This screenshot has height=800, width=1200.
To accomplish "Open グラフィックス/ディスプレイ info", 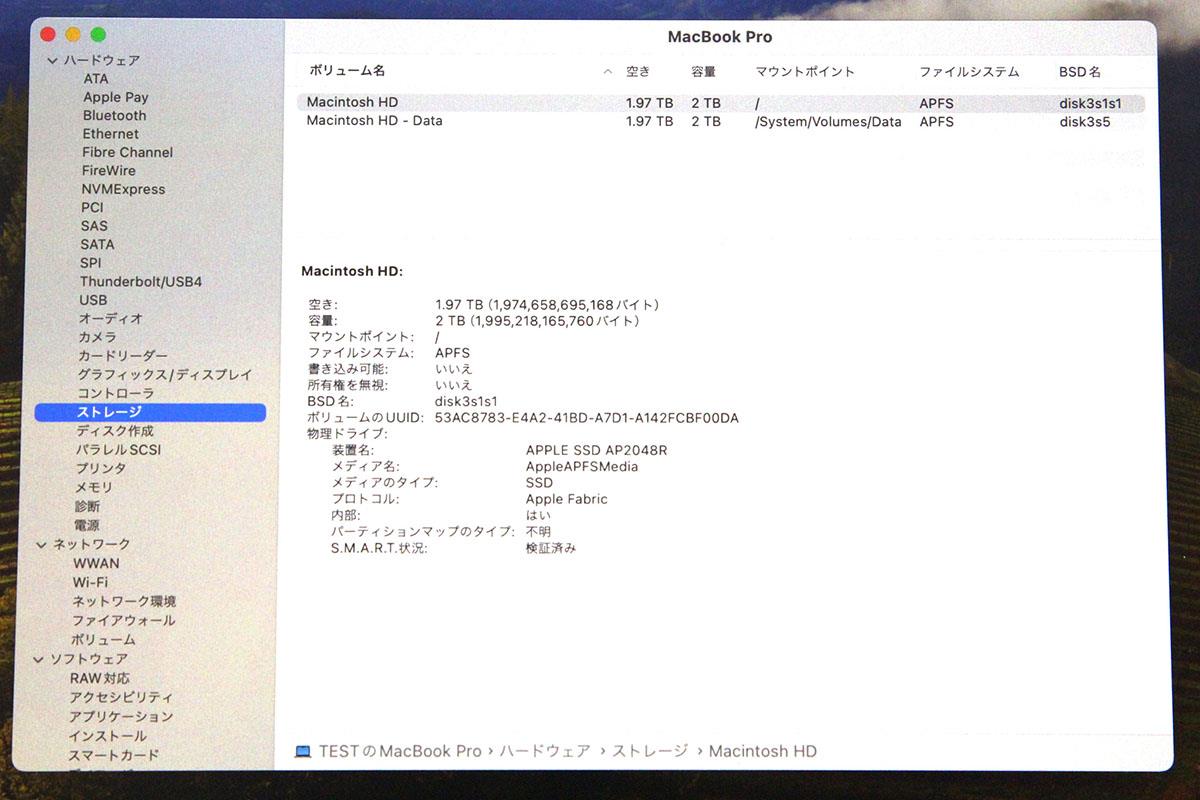I will pyautogui.click(x=165, y=375).
